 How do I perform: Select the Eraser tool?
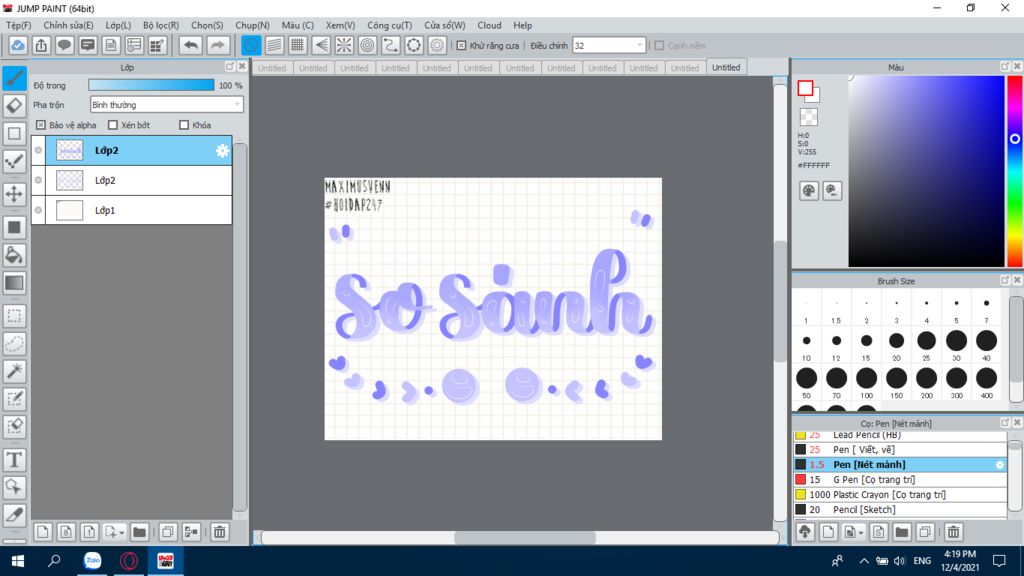pos(14,106)
